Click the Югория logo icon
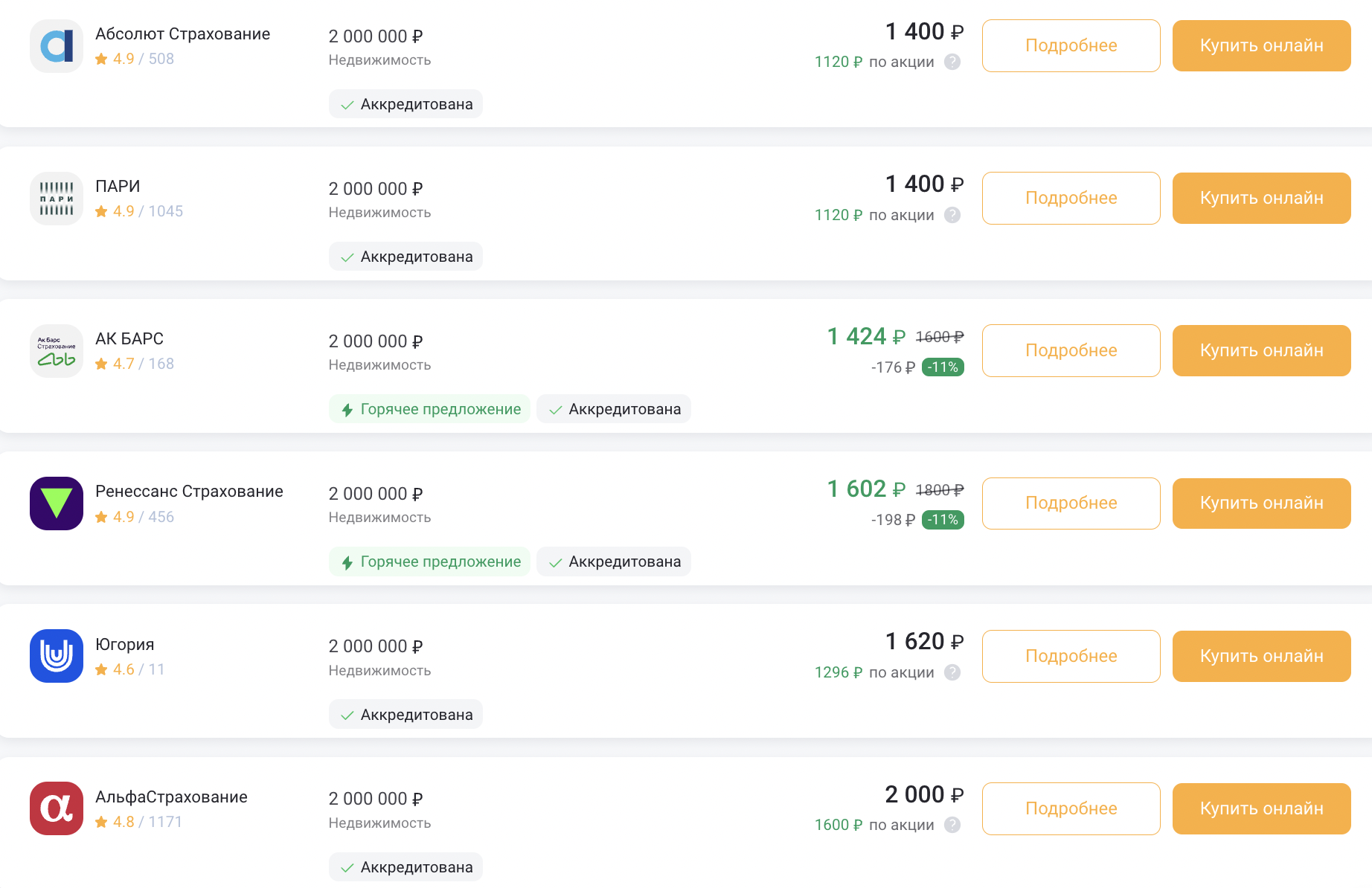The width and height of the screenshot is (1372, 888). point(57,656)
